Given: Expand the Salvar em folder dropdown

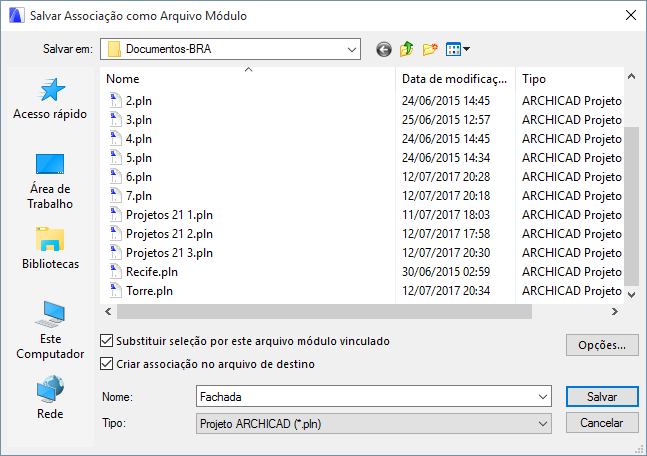Looking at the screenshot, I should (x=352, y=50).
